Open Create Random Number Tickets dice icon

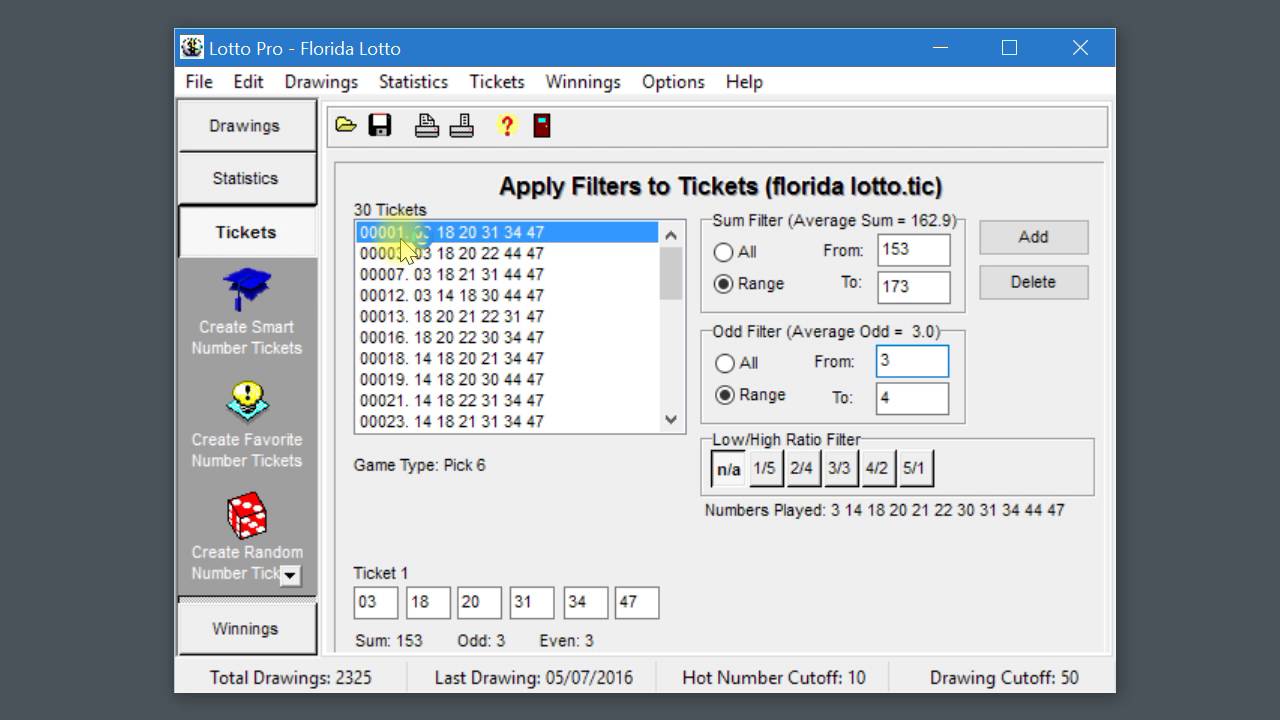pos(246,515)
